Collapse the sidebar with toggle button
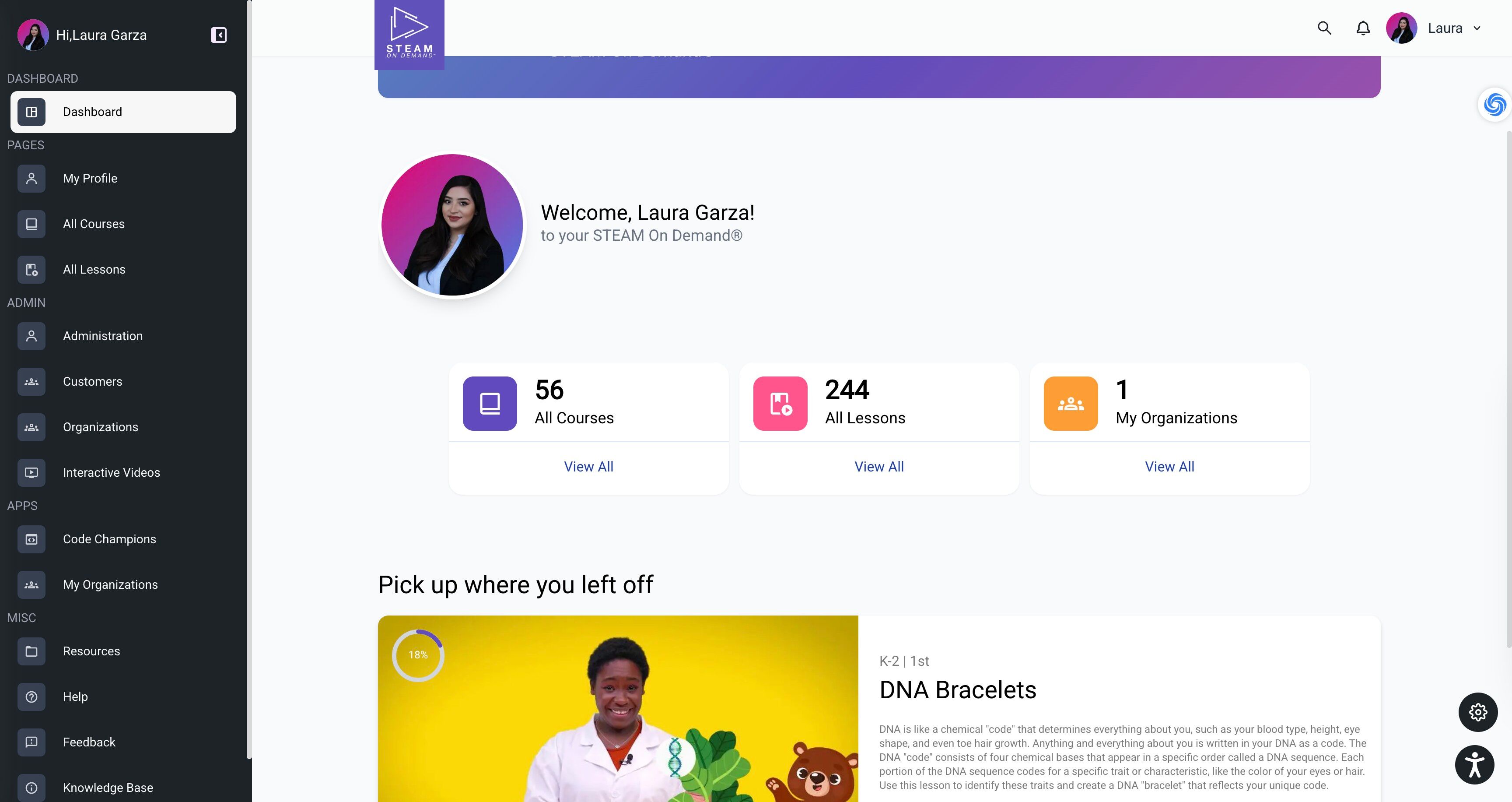 pos(218,35)
